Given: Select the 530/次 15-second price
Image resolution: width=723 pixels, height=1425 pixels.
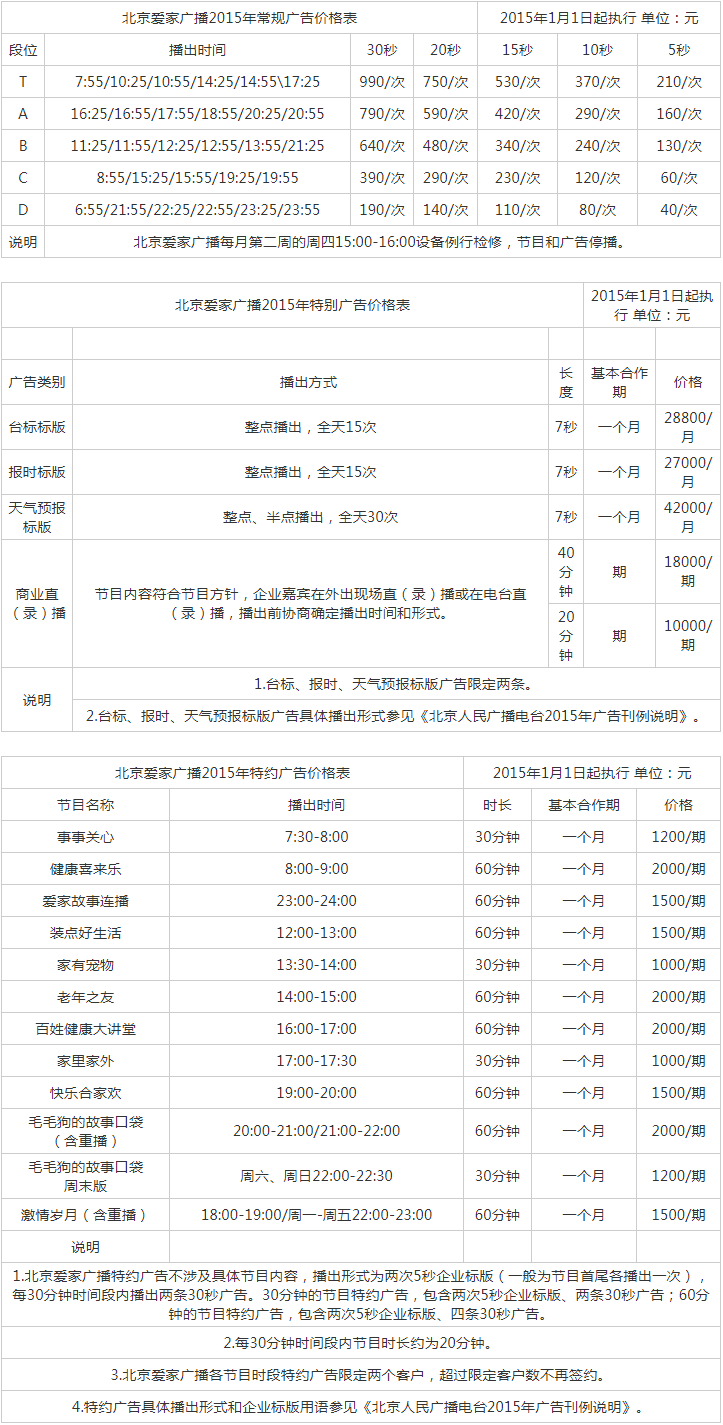Looking at the screenshot, I should (518, 82).
